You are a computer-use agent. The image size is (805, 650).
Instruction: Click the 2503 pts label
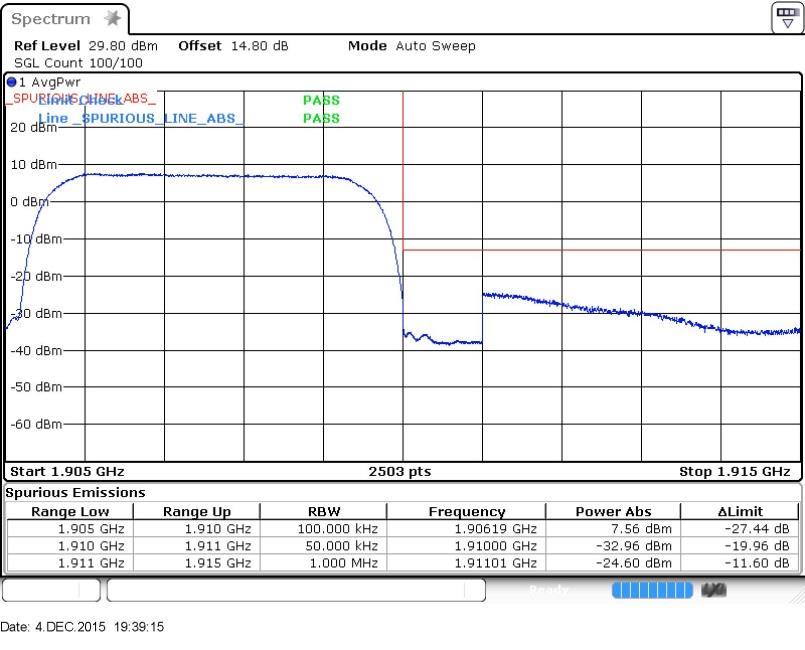click(399, 471)
